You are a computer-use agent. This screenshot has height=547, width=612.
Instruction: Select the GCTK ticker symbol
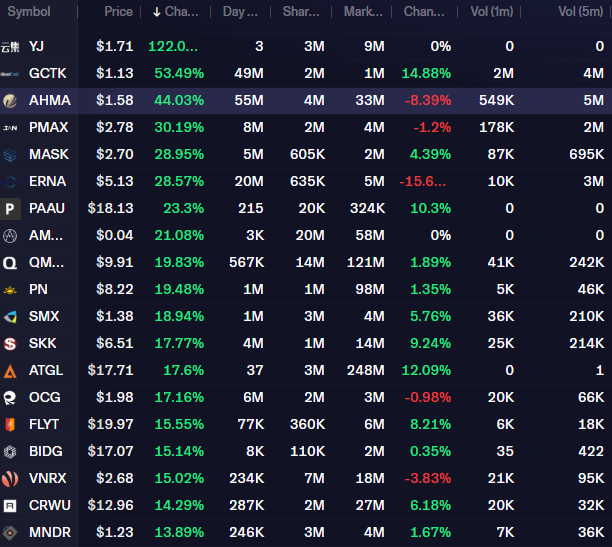(x=48, y=73)
